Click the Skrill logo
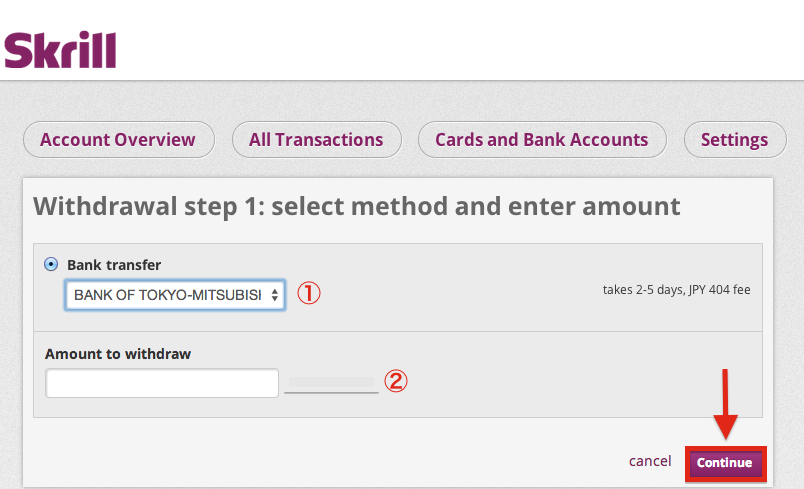The height and width of the screenshot is (489, 804). point(60,49)
